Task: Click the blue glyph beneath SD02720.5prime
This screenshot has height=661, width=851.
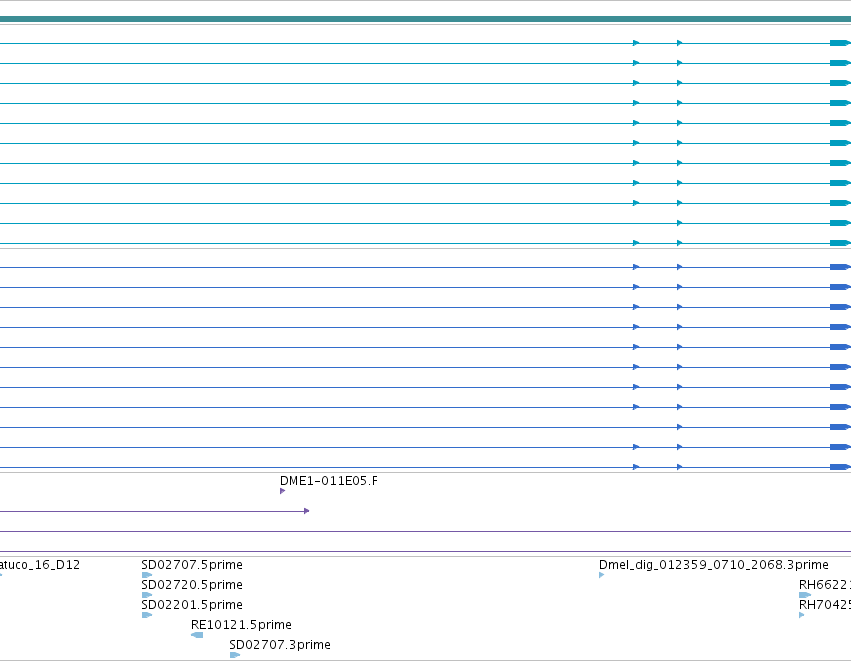Action: point(147,595)
